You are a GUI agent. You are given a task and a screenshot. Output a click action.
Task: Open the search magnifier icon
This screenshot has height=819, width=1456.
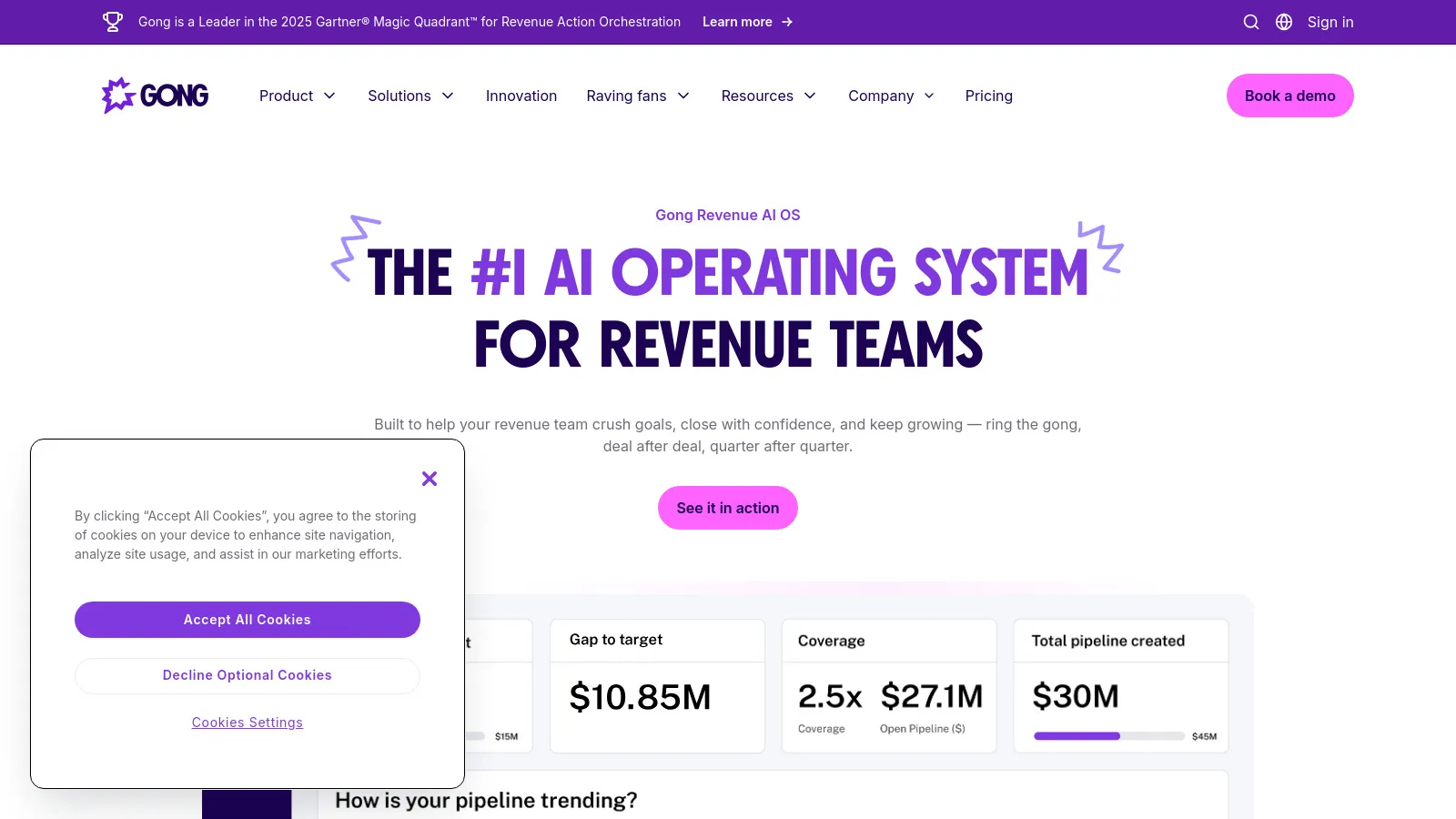coord(1251,22)
